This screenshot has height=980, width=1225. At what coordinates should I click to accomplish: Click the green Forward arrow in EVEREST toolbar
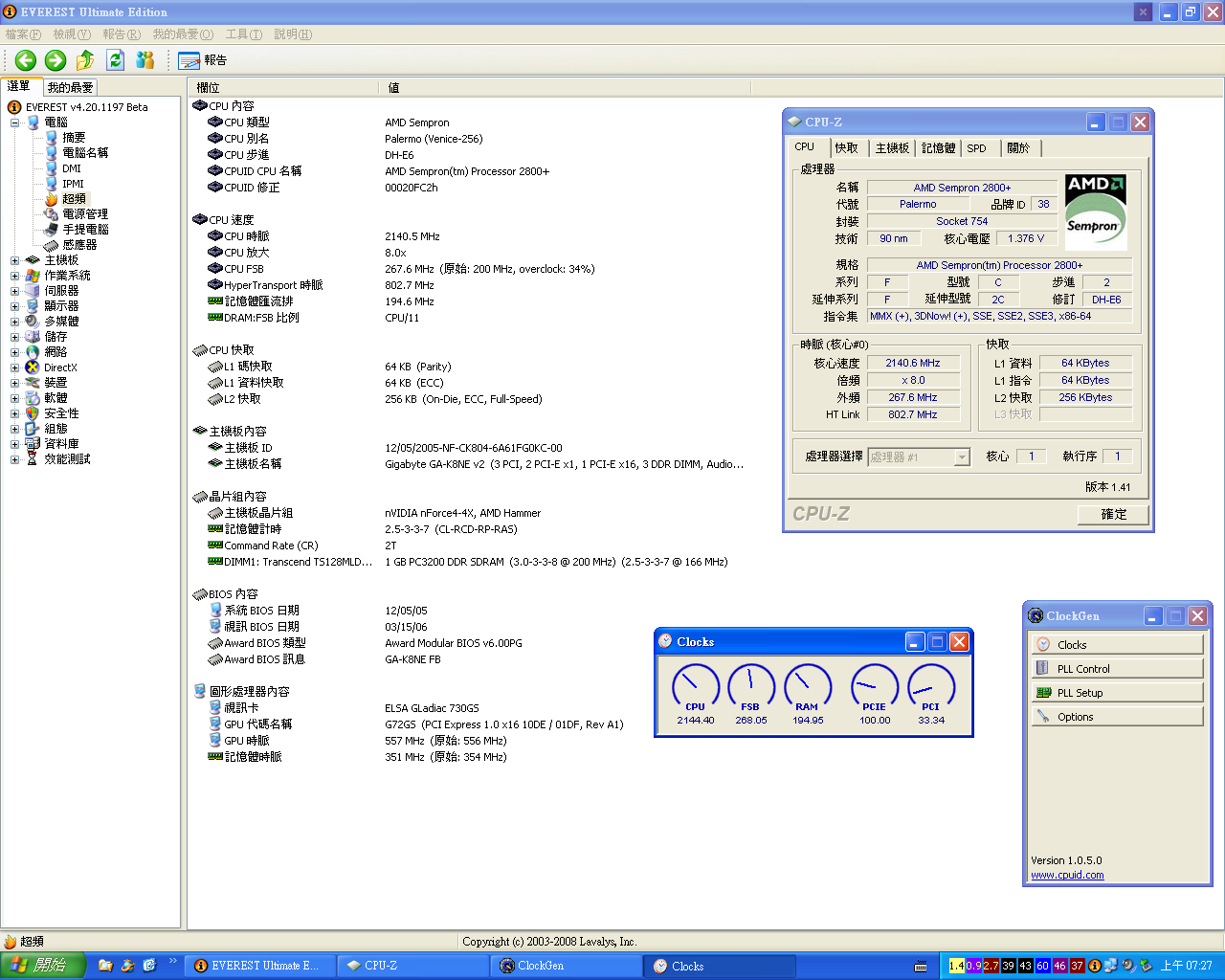pos(56,60)
